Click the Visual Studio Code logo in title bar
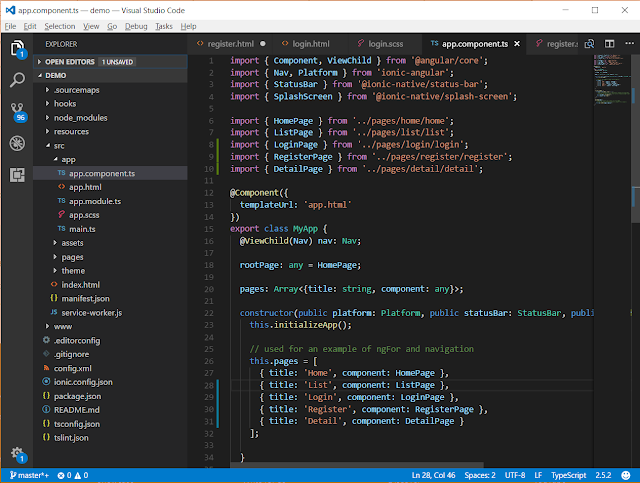The image size is (640, 483). coord(10,10)
